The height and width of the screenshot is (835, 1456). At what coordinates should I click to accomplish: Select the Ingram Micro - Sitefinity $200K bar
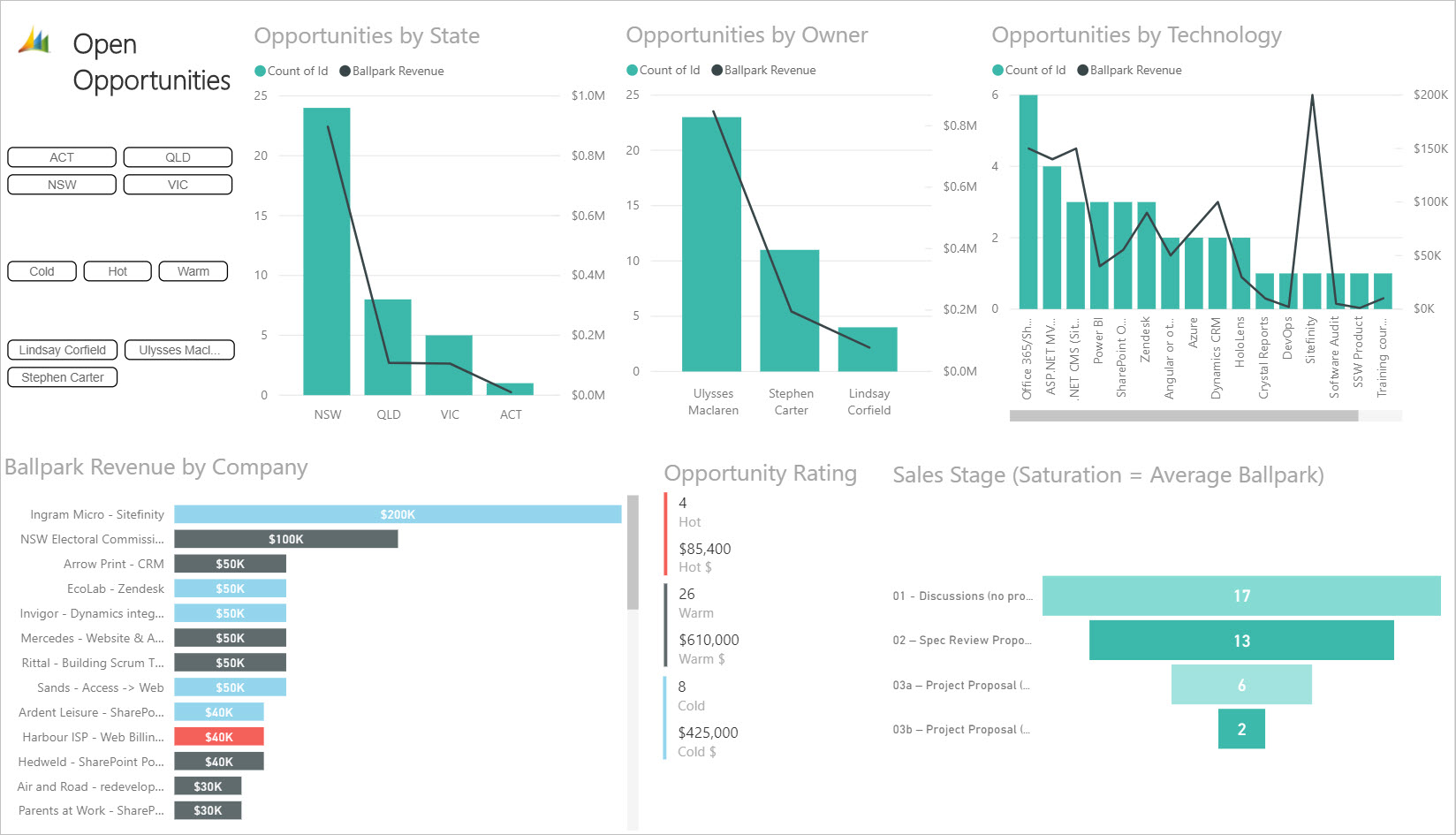coord(398,514)
